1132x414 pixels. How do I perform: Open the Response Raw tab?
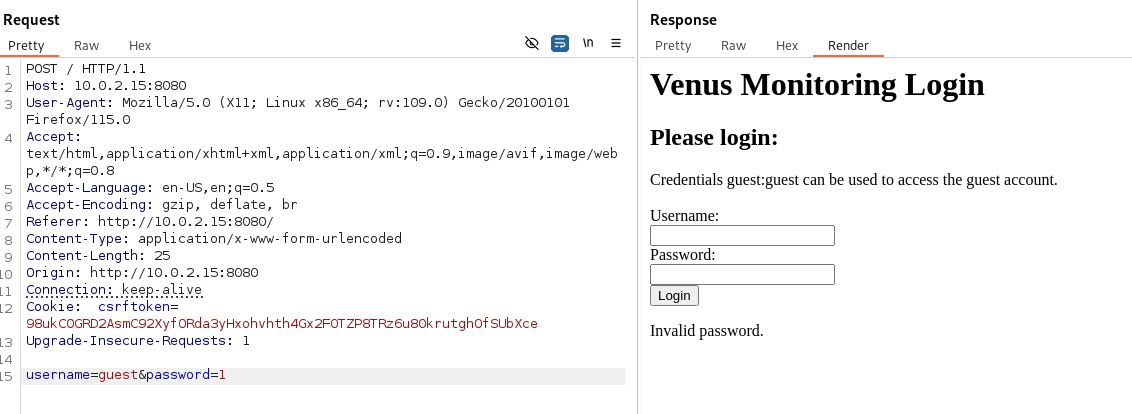(x=734, y=45)
